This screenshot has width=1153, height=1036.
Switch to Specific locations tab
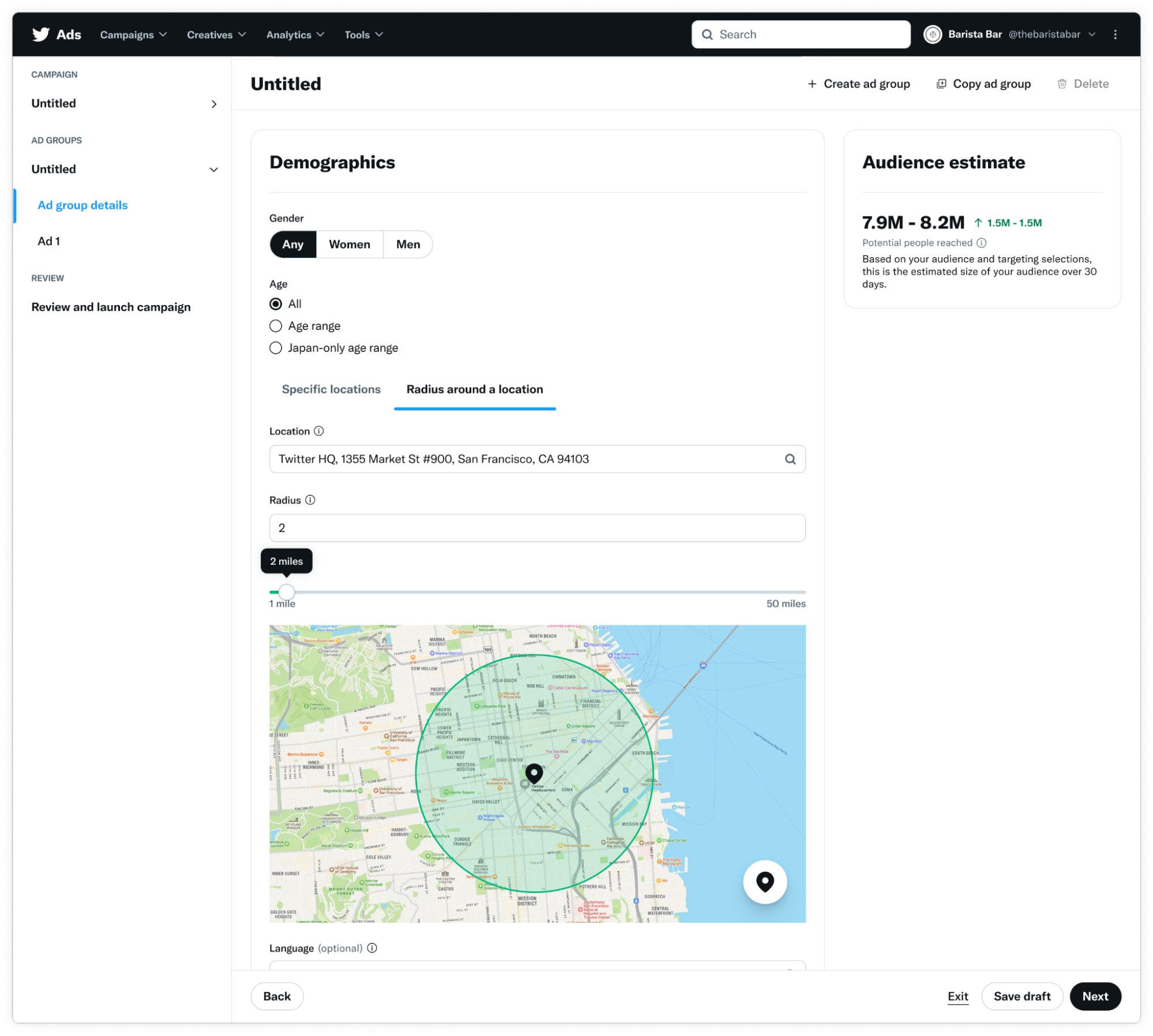(x=330, y=389)
